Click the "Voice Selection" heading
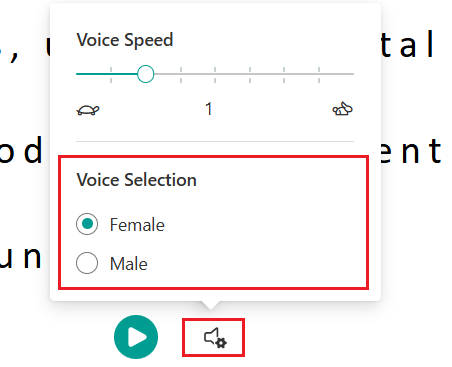Screen dimensions: 452x367 (137, 180)
